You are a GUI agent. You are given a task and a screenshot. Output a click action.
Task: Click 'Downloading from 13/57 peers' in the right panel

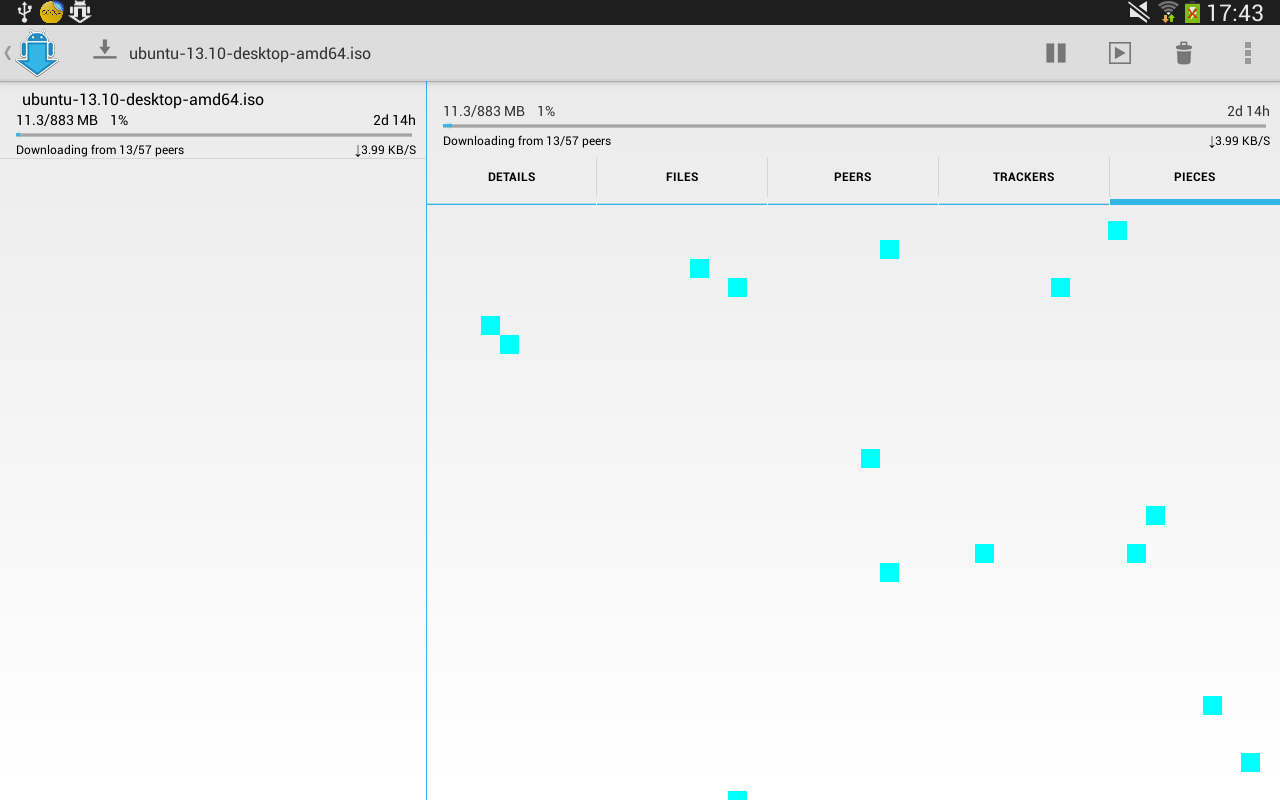[x=527, y=141]
